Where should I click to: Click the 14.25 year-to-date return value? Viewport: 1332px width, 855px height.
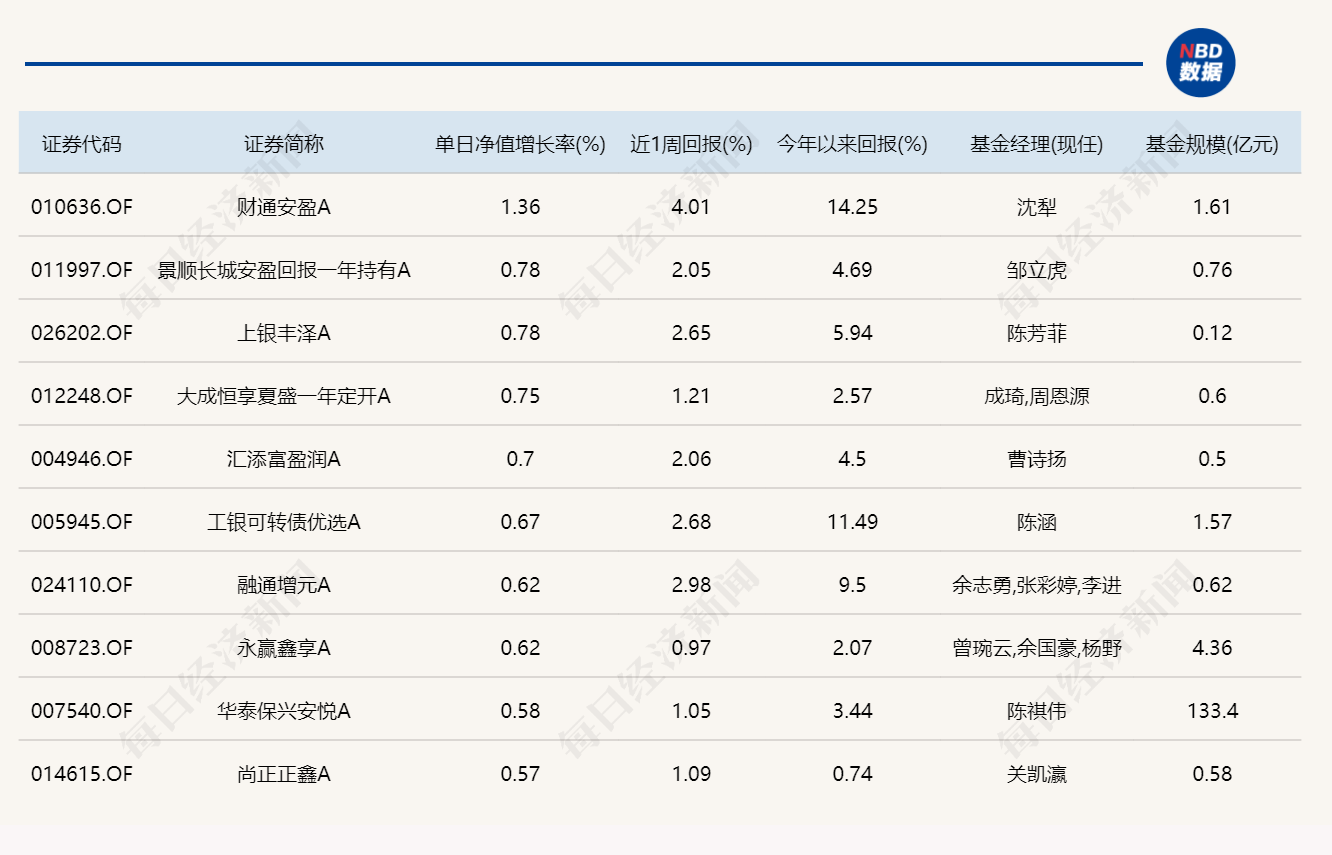(851, 207)
